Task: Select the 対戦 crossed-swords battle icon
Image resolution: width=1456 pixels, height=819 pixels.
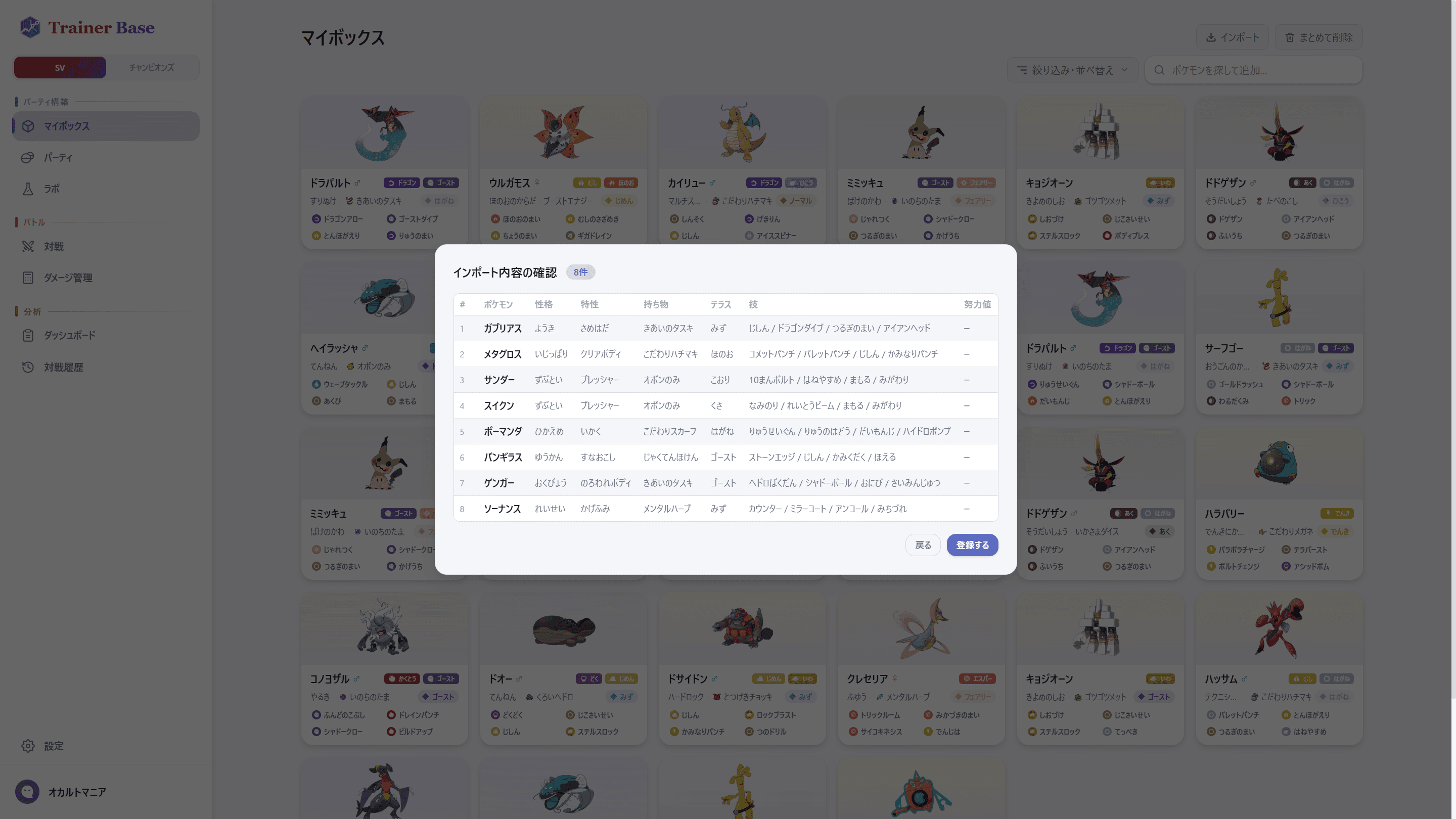Action: click(28, 246)
